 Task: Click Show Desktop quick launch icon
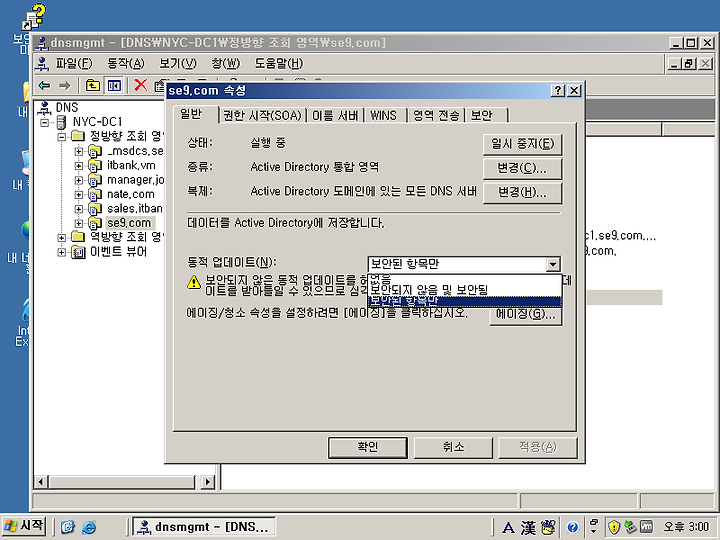68,527
